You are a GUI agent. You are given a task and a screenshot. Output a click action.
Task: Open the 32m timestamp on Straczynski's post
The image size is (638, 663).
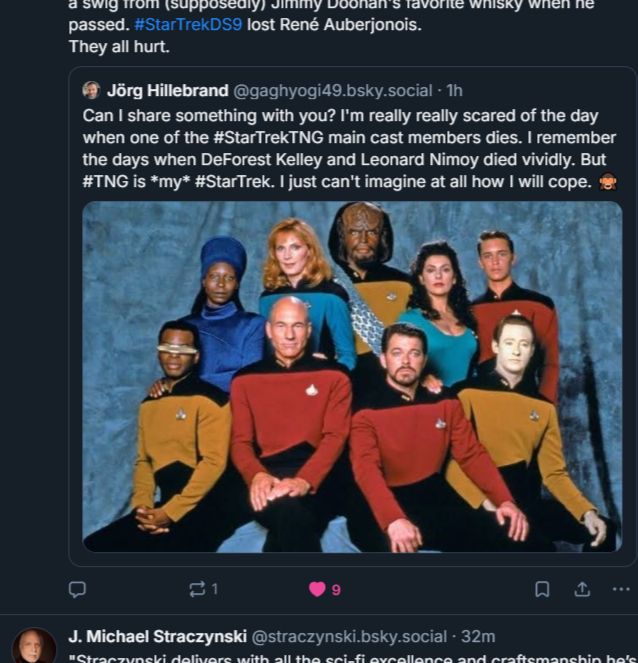click(x=478, y=636)
